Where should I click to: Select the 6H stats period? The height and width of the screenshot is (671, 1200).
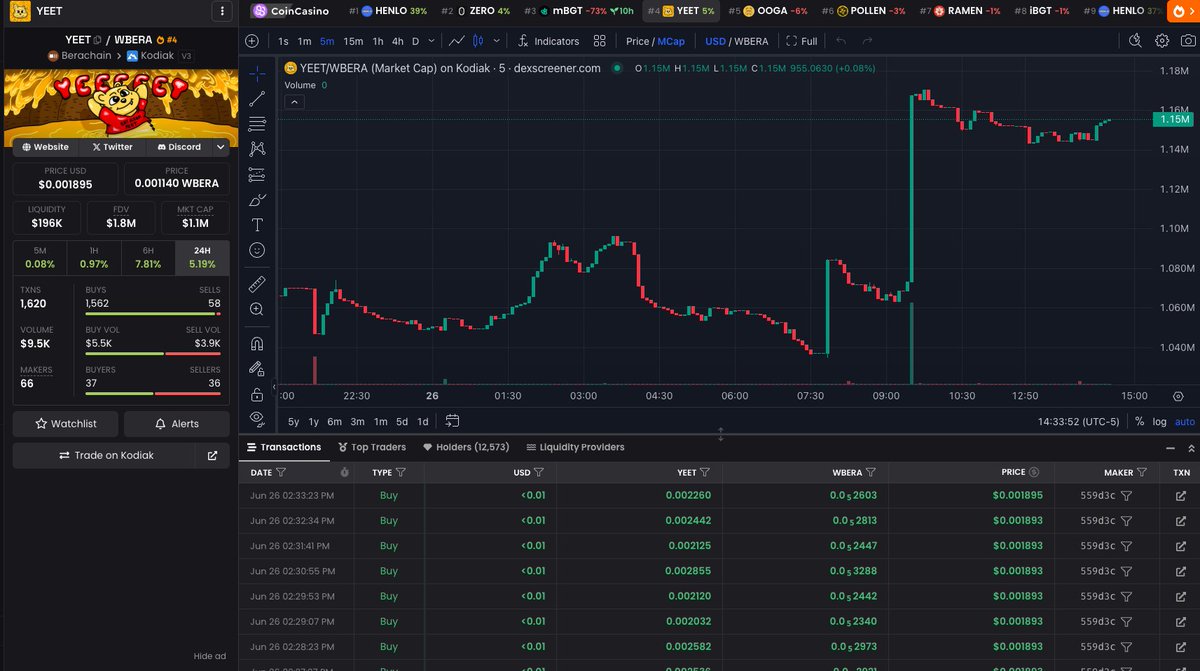(148, 258)
